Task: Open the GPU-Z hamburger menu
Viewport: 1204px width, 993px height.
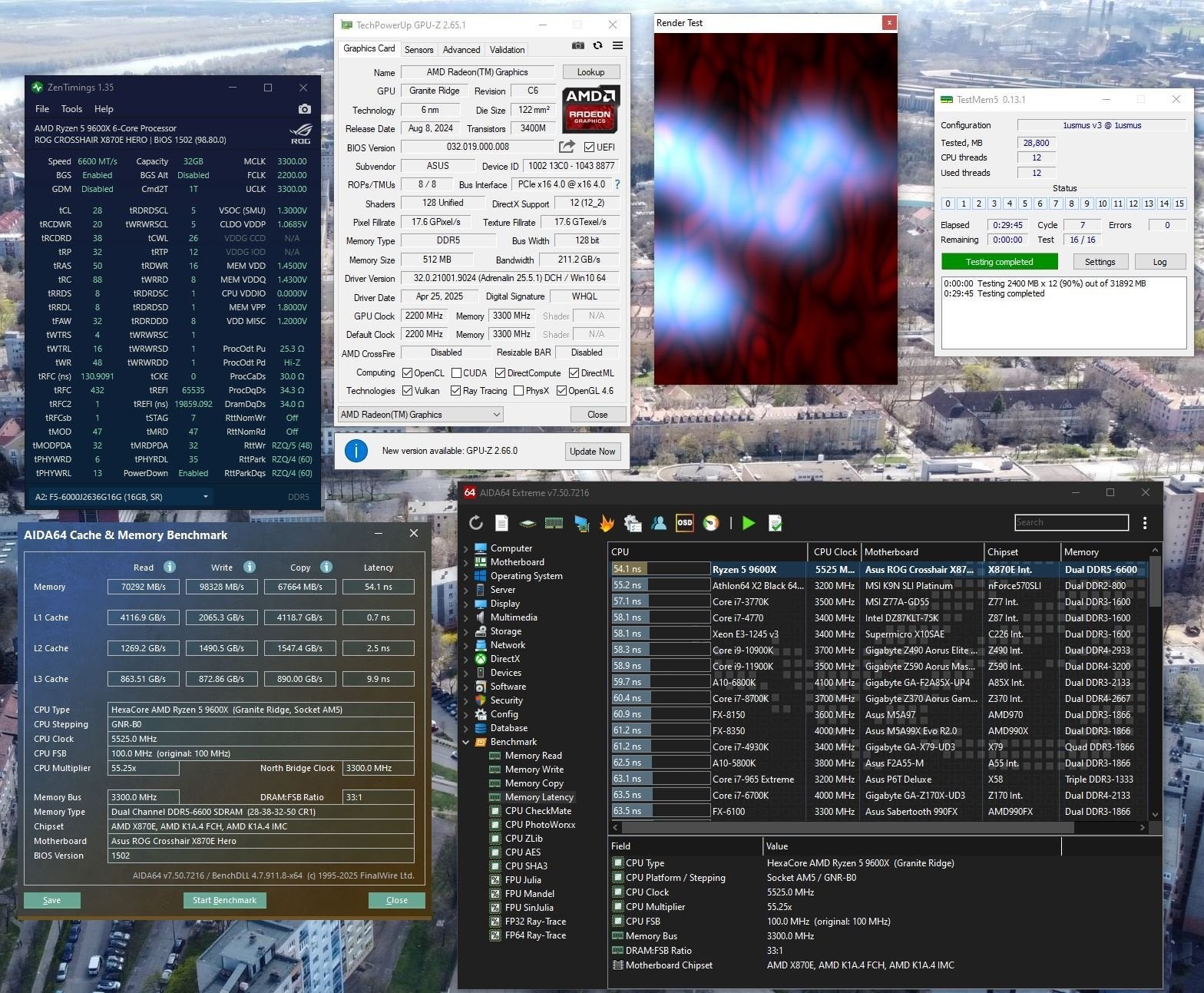Action: [617, 46]
